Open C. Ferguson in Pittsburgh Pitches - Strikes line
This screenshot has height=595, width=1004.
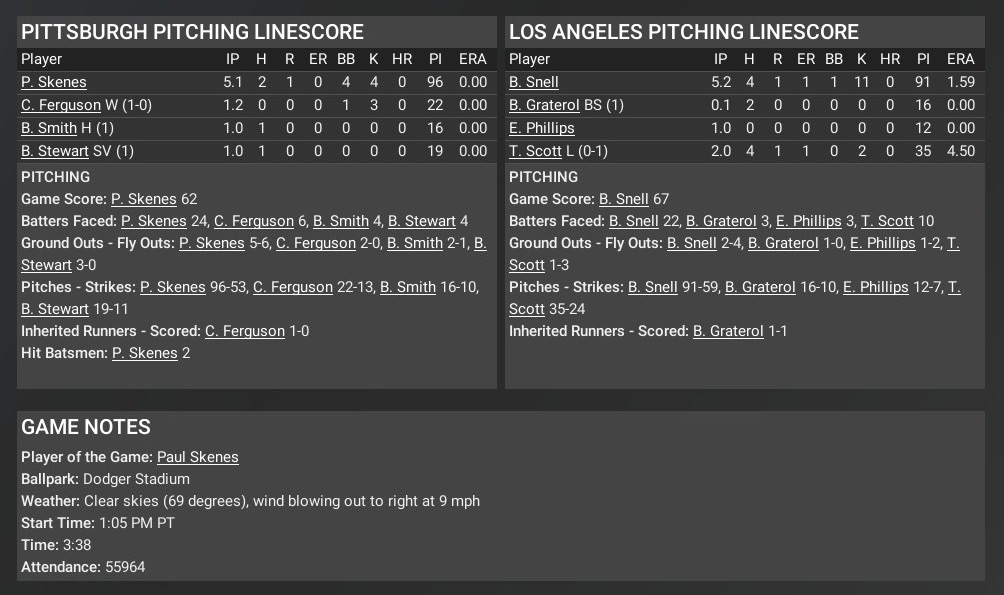(292, 287)
